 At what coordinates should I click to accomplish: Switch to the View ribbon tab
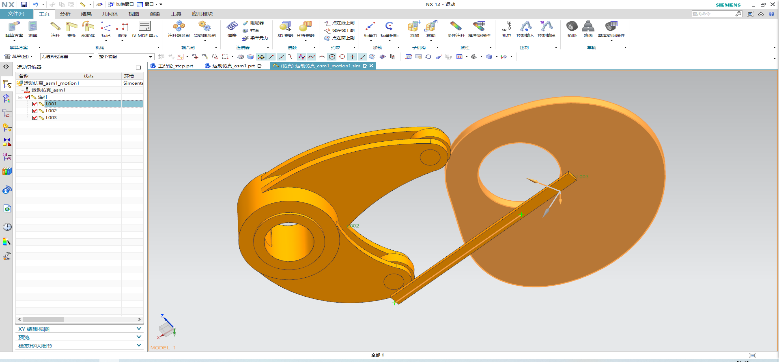[x=133, y=14]
